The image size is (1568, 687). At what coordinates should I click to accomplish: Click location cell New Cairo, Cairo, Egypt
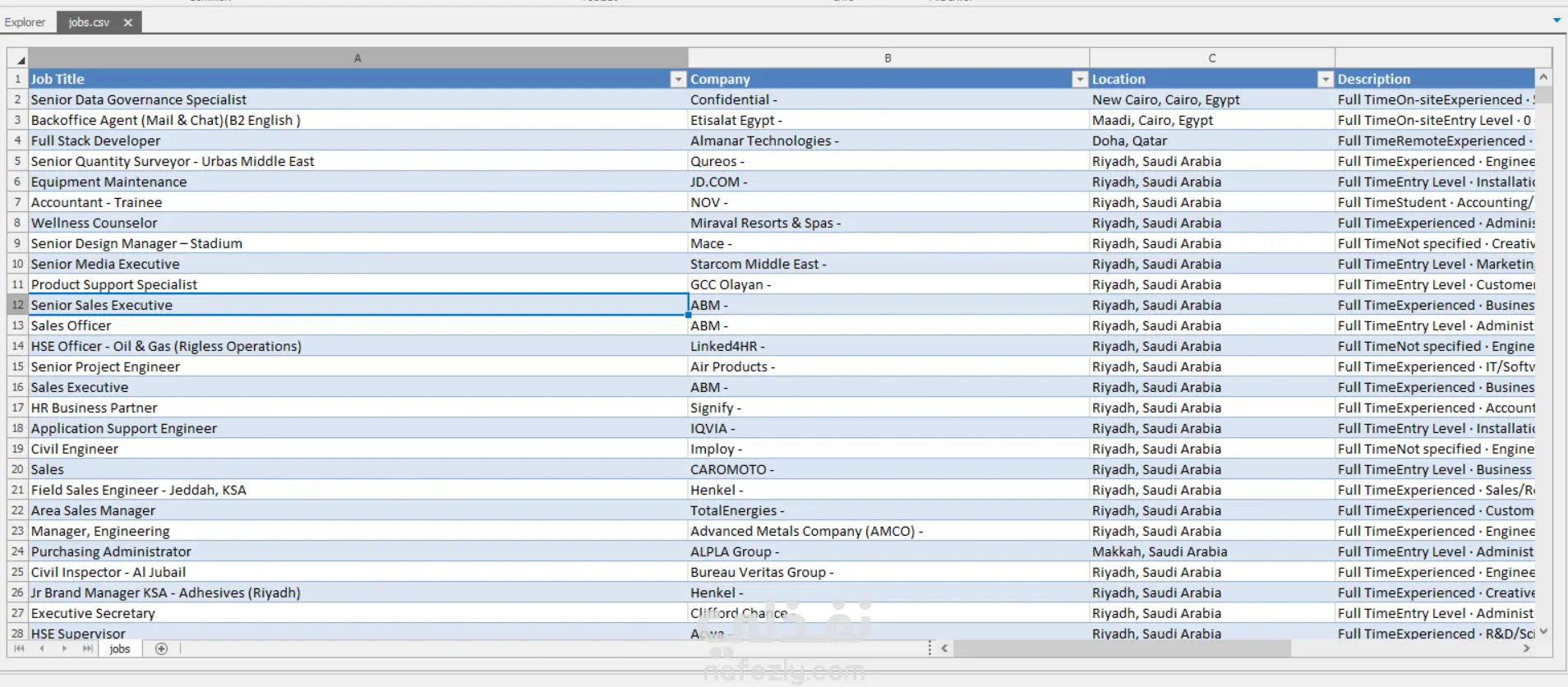coord(1212,99)
